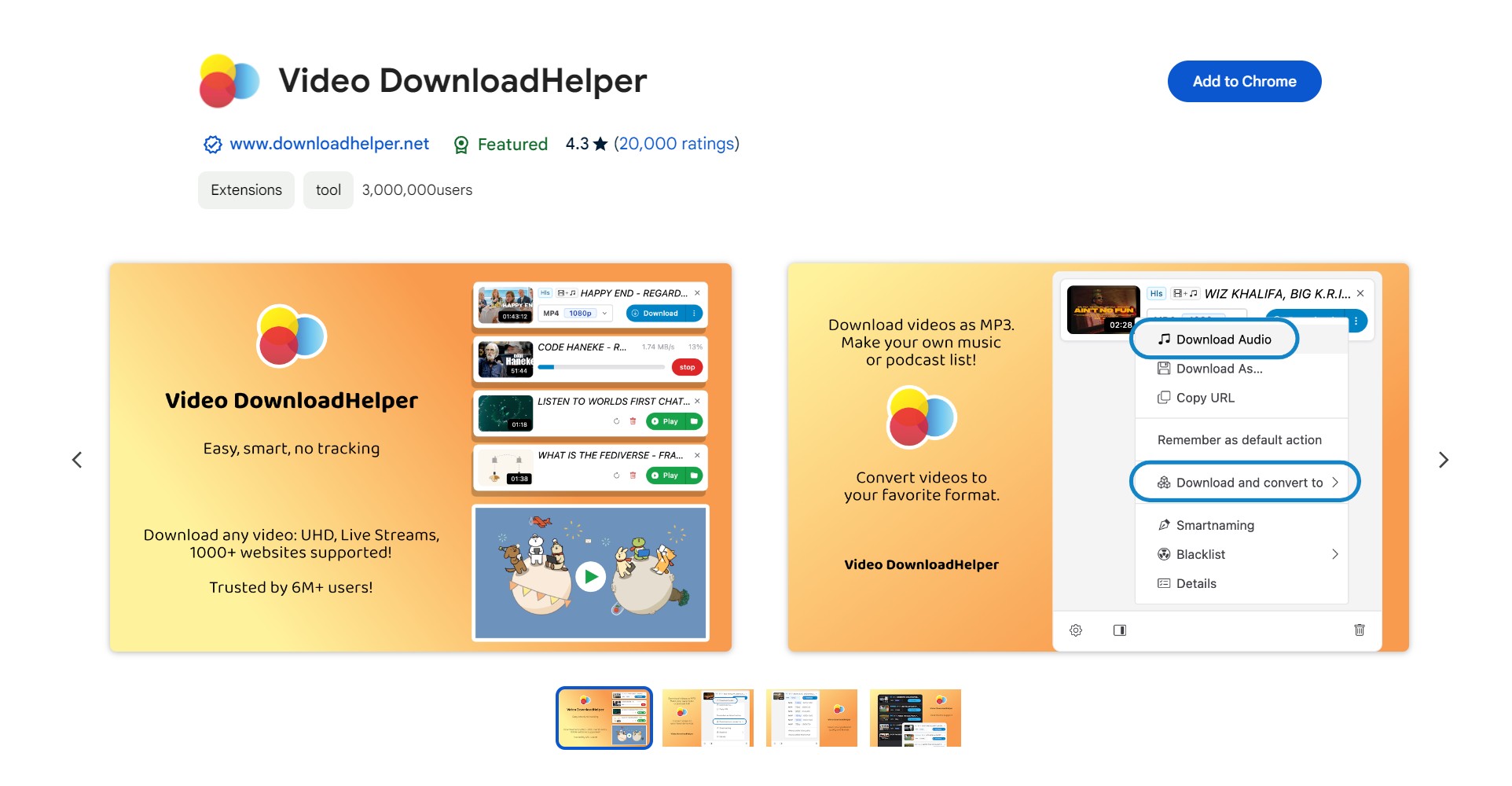This screenshot has width=1512, height=786.
Task: Click the Extensions category chip
Action: [x=246, y=190]
